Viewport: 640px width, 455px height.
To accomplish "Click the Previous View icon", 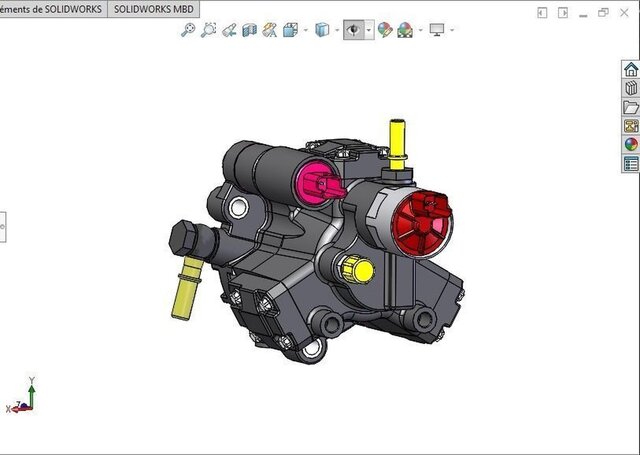I will (x=229, y=30).
